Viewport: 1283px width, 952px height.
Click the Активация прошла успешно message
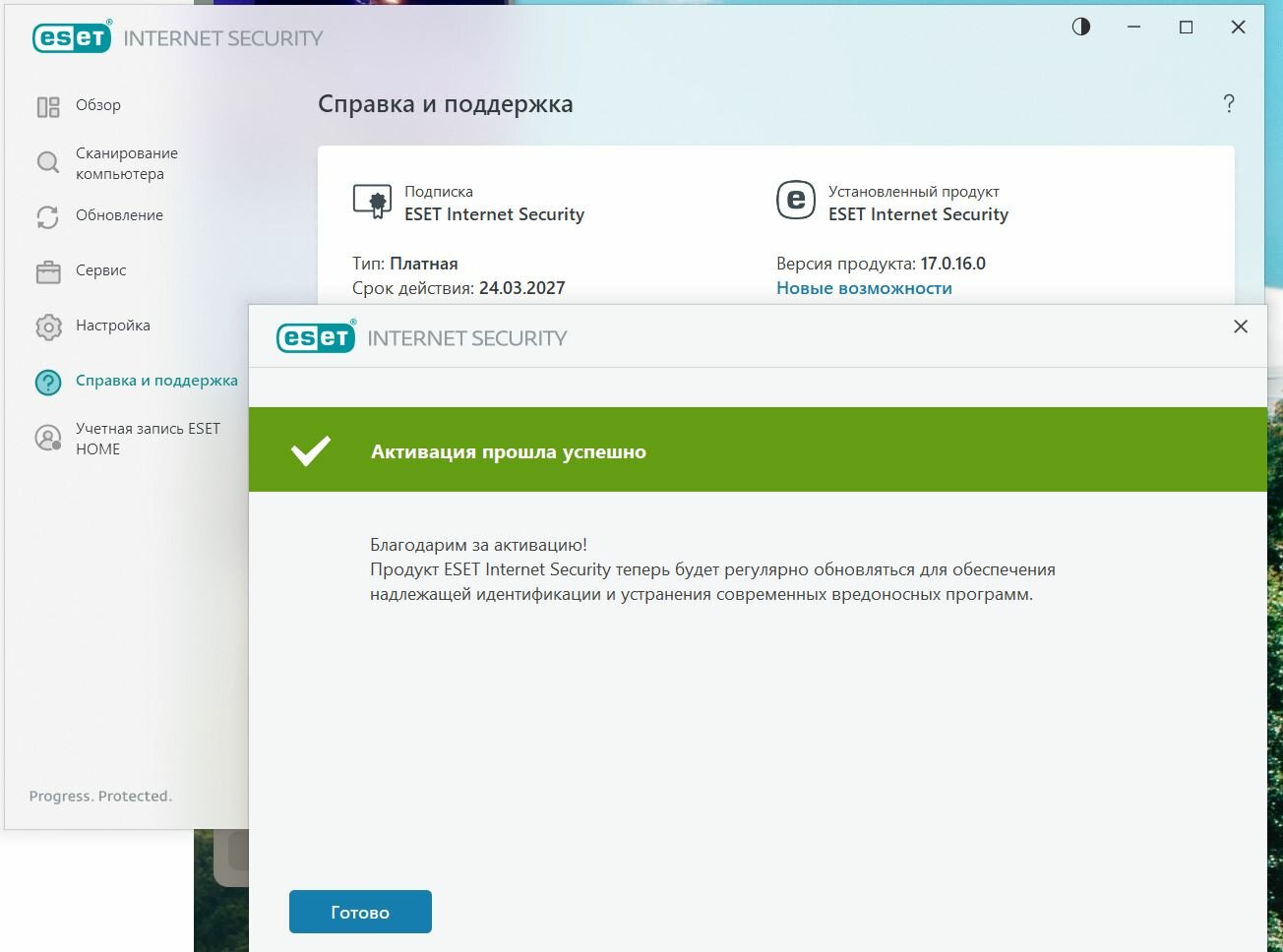click(x=509, y=452)
